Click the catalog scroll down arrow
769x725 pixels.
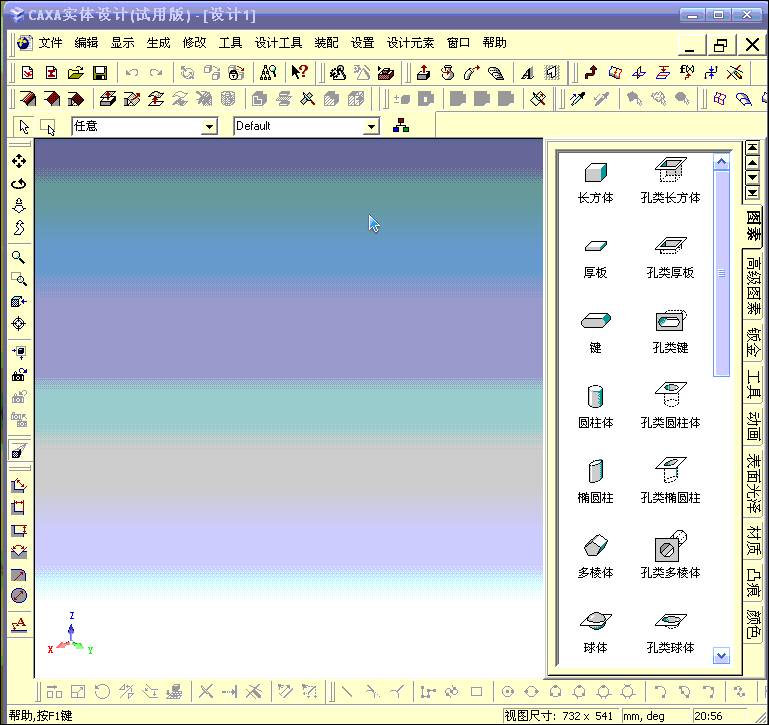[x=721, y=655]
